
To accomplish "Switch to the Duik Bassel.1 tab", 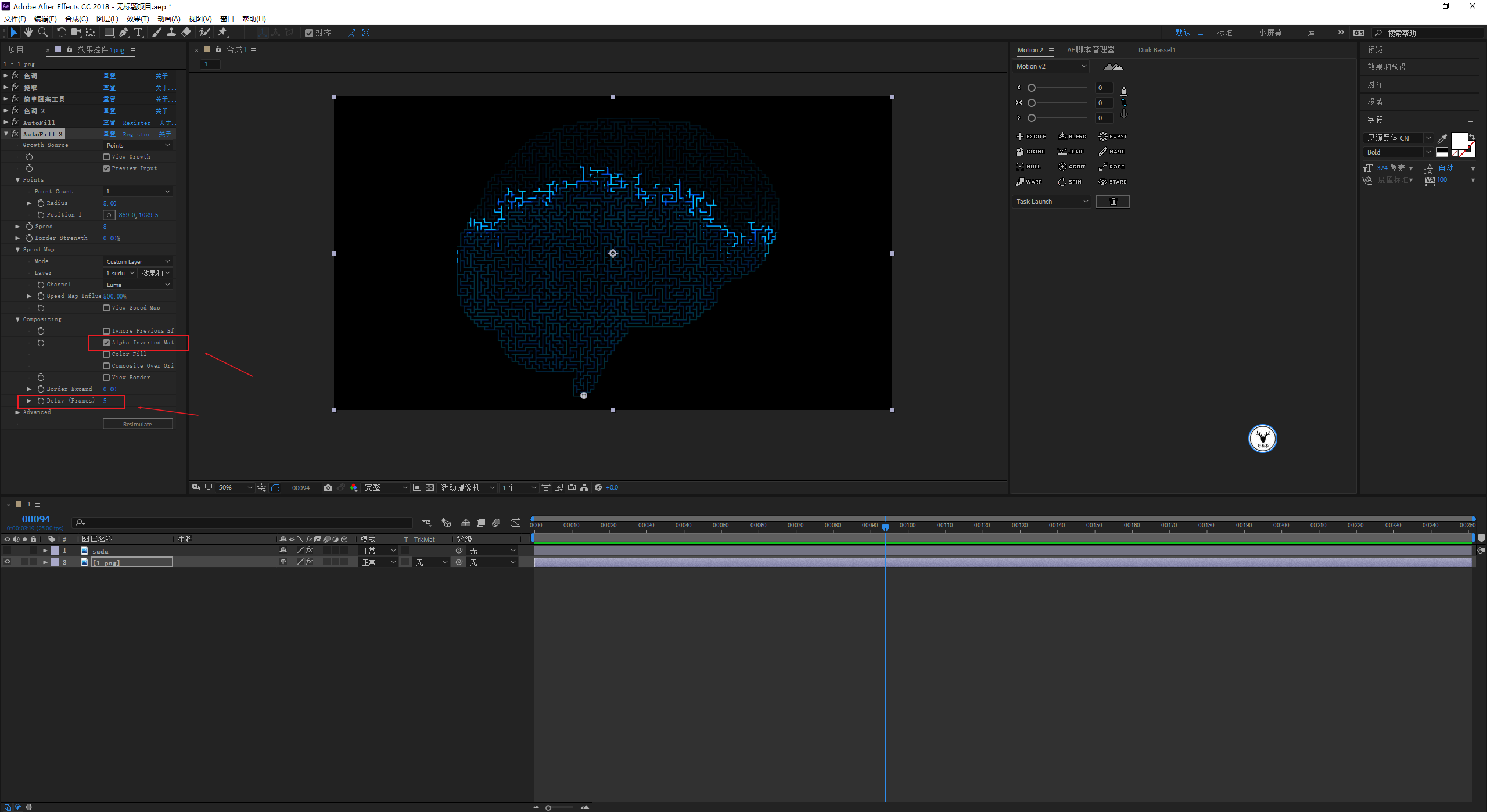I will tap(1156, 50).
